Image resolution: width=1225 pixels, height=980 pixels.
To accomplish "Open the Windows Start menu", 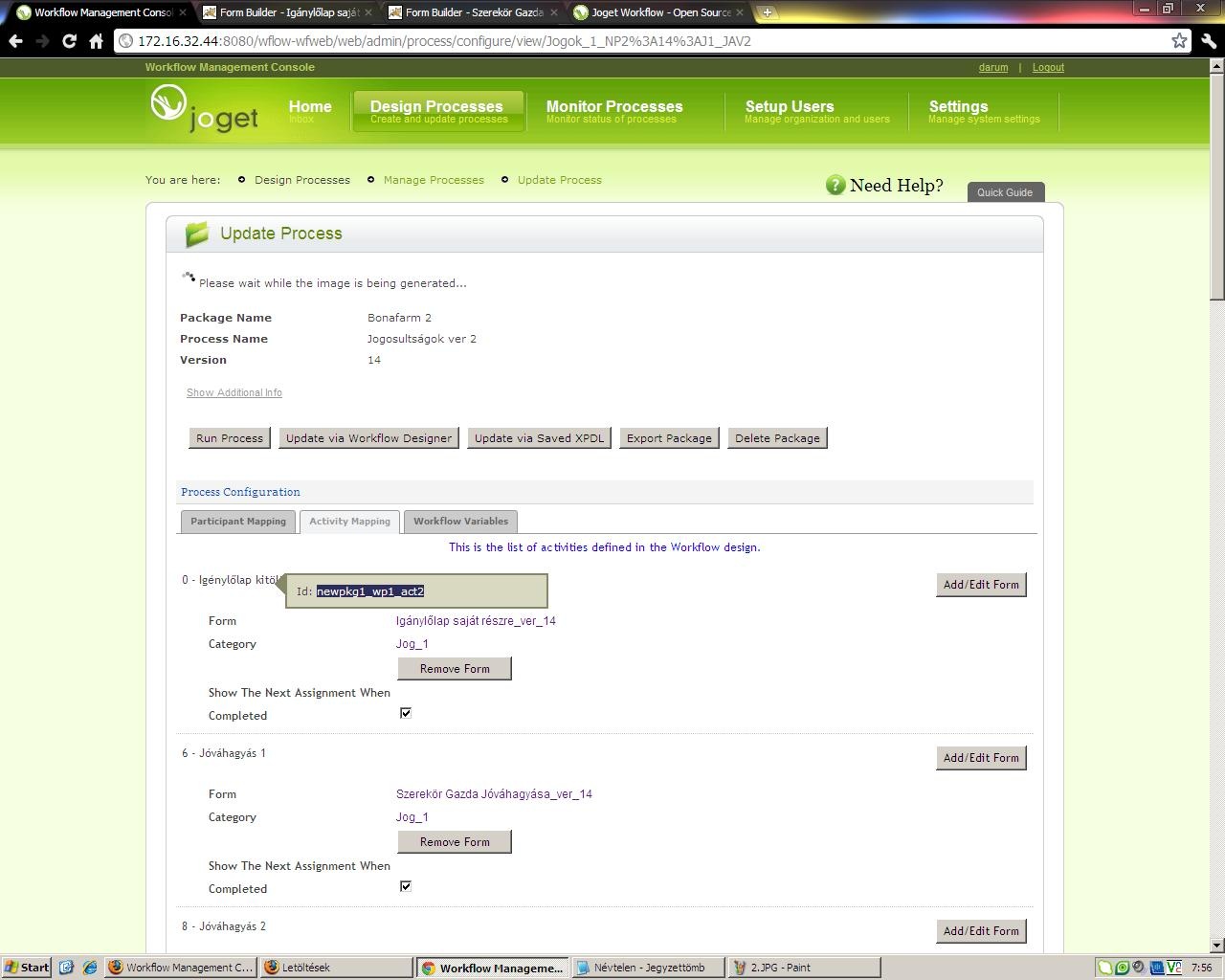I will 27,968.
